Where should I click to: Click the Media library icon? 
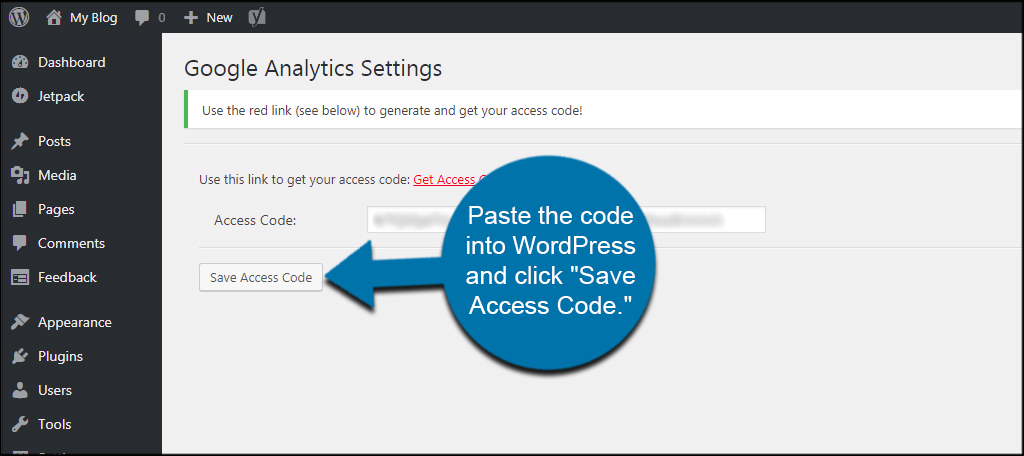coord(19,175)
